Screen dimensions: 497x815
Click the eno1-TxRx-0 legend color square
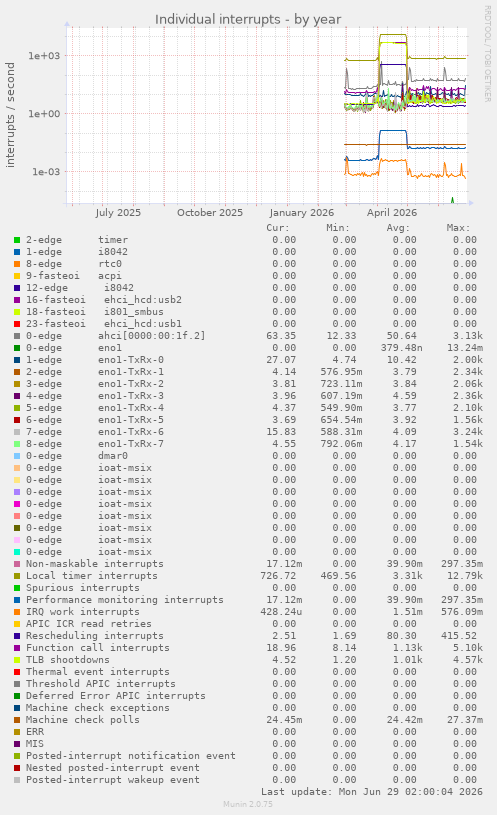(17, 360)
